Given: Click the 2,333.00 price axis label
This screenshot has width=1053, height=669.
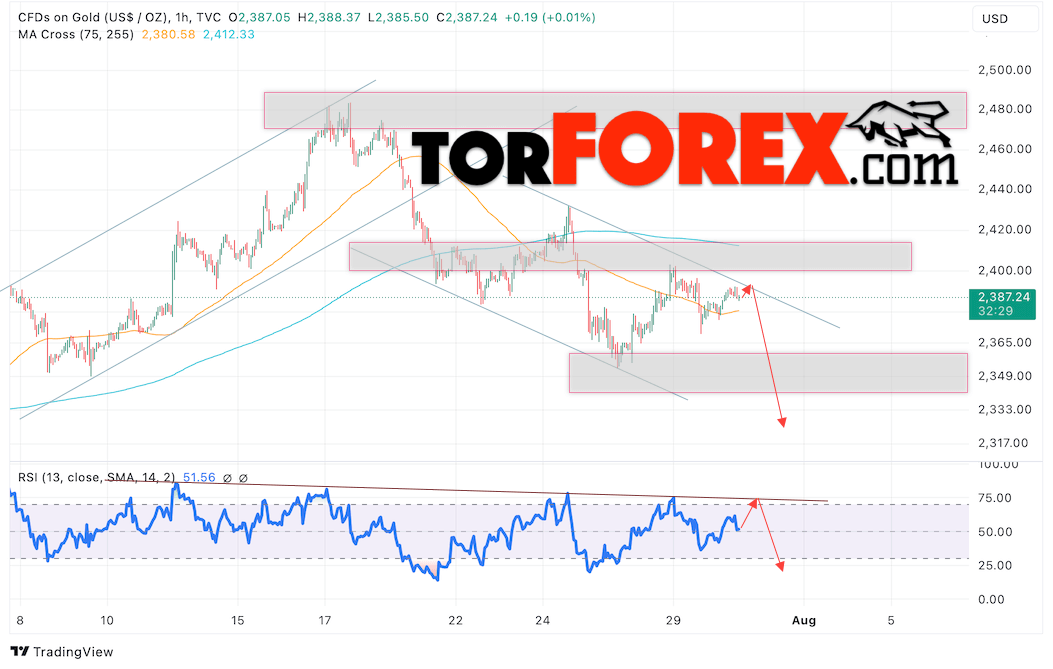Looking at the screenshot, I should point(1005,410).
